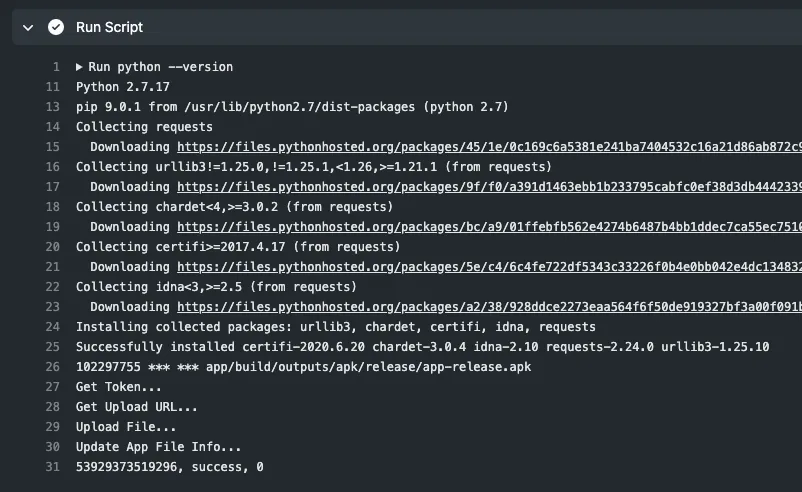Collapse the Run Script step chevron
The image size is (802, 492).
[28, 28]
